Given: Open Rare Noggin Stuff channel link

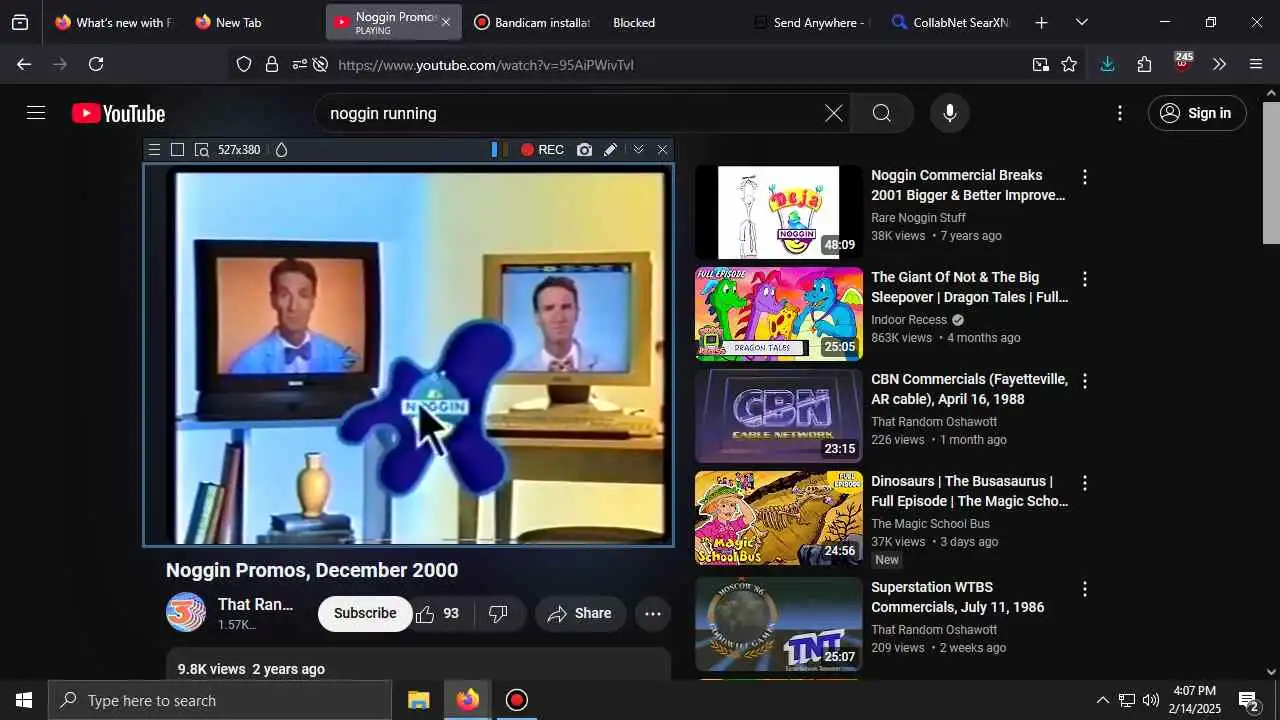Looking at the screenshot, I should tap(918, 218).
